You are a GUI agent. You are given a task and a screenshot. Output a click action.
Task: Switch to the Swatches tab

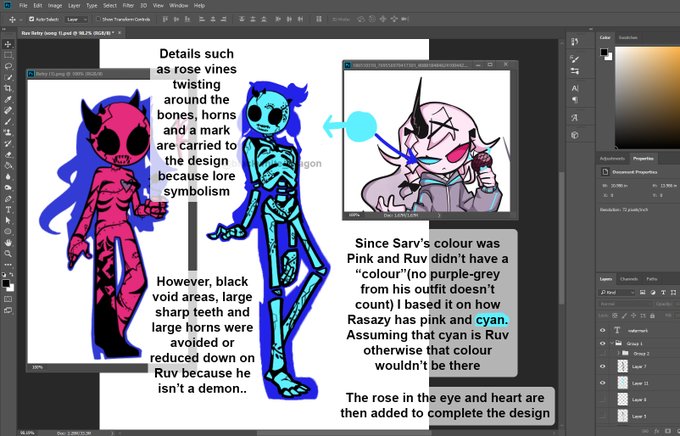pos(628,38)
